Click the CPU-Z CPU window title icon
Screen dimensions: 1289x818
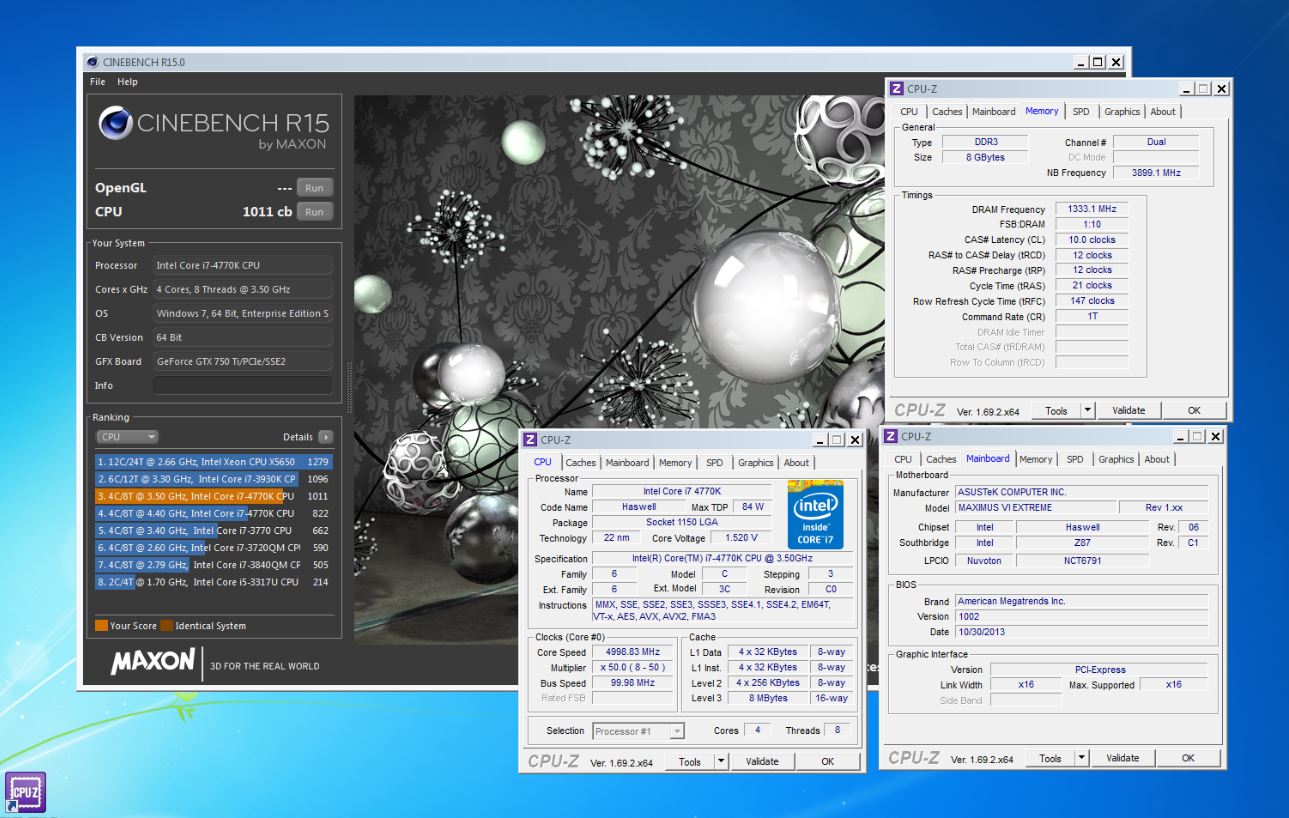point(530,440)
